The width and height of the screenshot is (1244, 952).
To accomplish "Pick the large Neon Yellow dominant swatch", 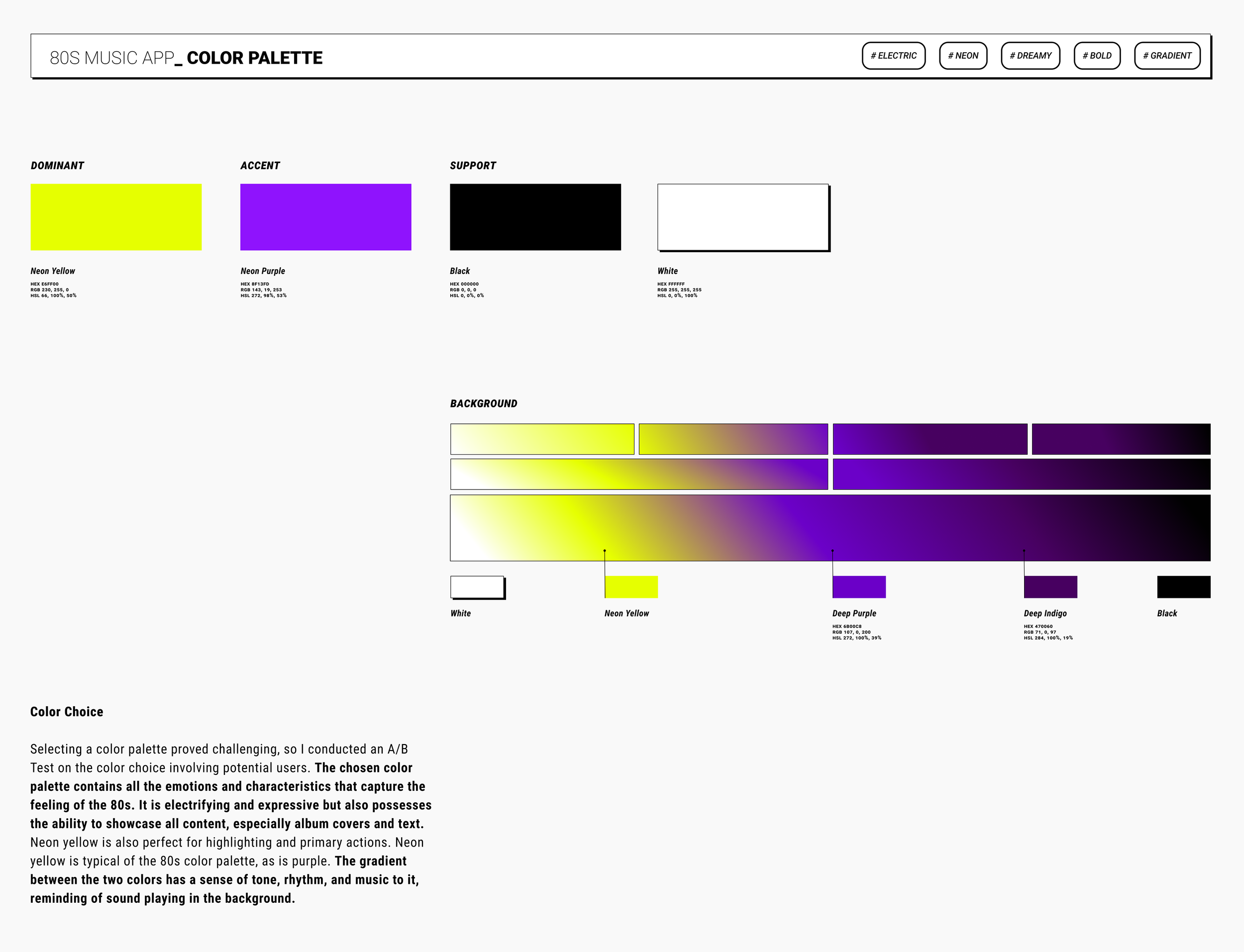I will pos(115,216).
